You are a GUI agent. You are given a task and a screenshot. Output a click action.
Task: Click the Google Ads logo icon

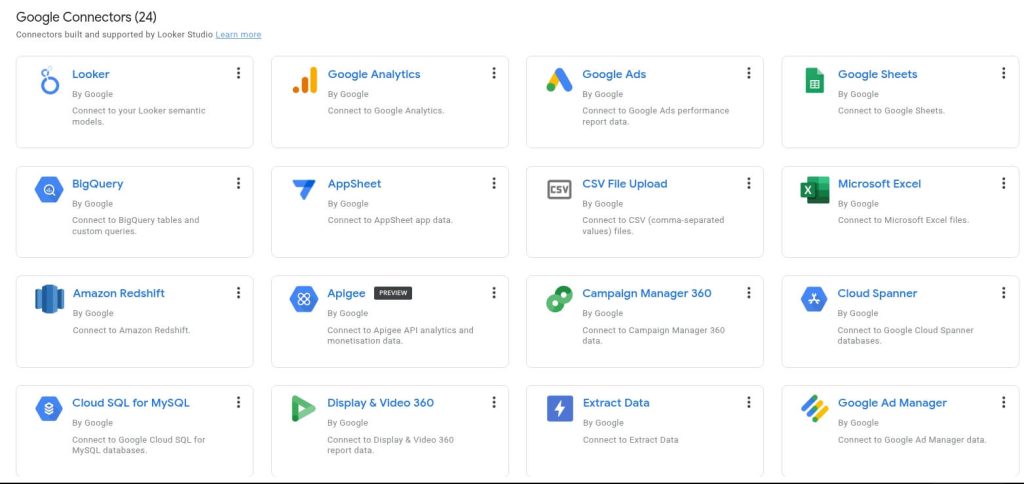tap(559, 81)
